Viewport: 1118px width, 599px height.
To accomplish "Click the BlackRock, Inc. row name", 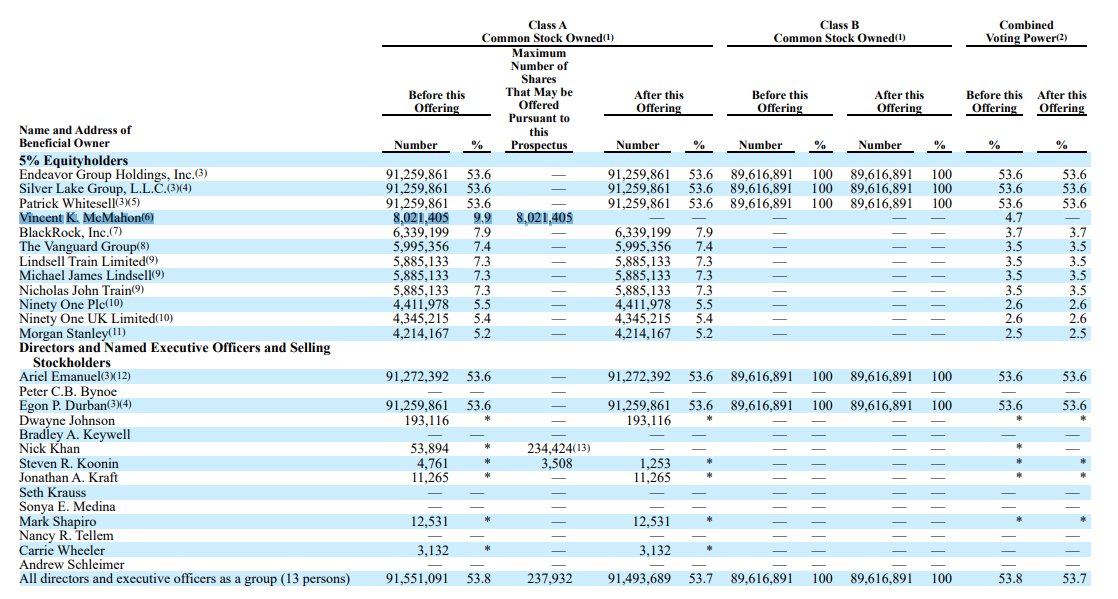I will click(x=70, y=232).
